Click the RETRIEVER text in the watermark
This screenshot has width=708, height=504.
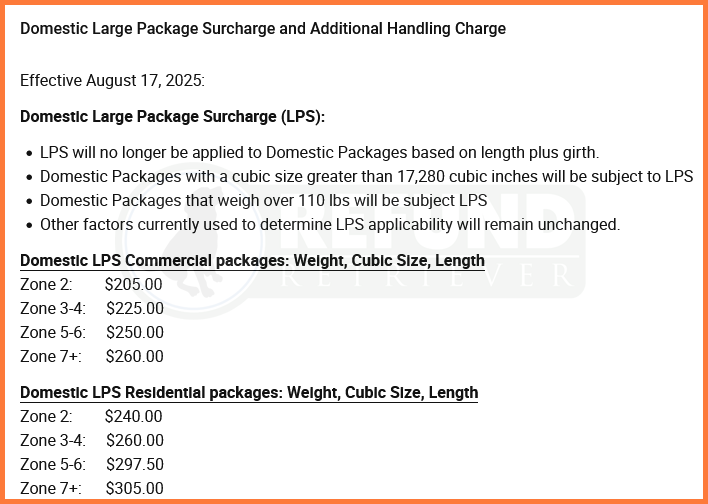[428, 275]
